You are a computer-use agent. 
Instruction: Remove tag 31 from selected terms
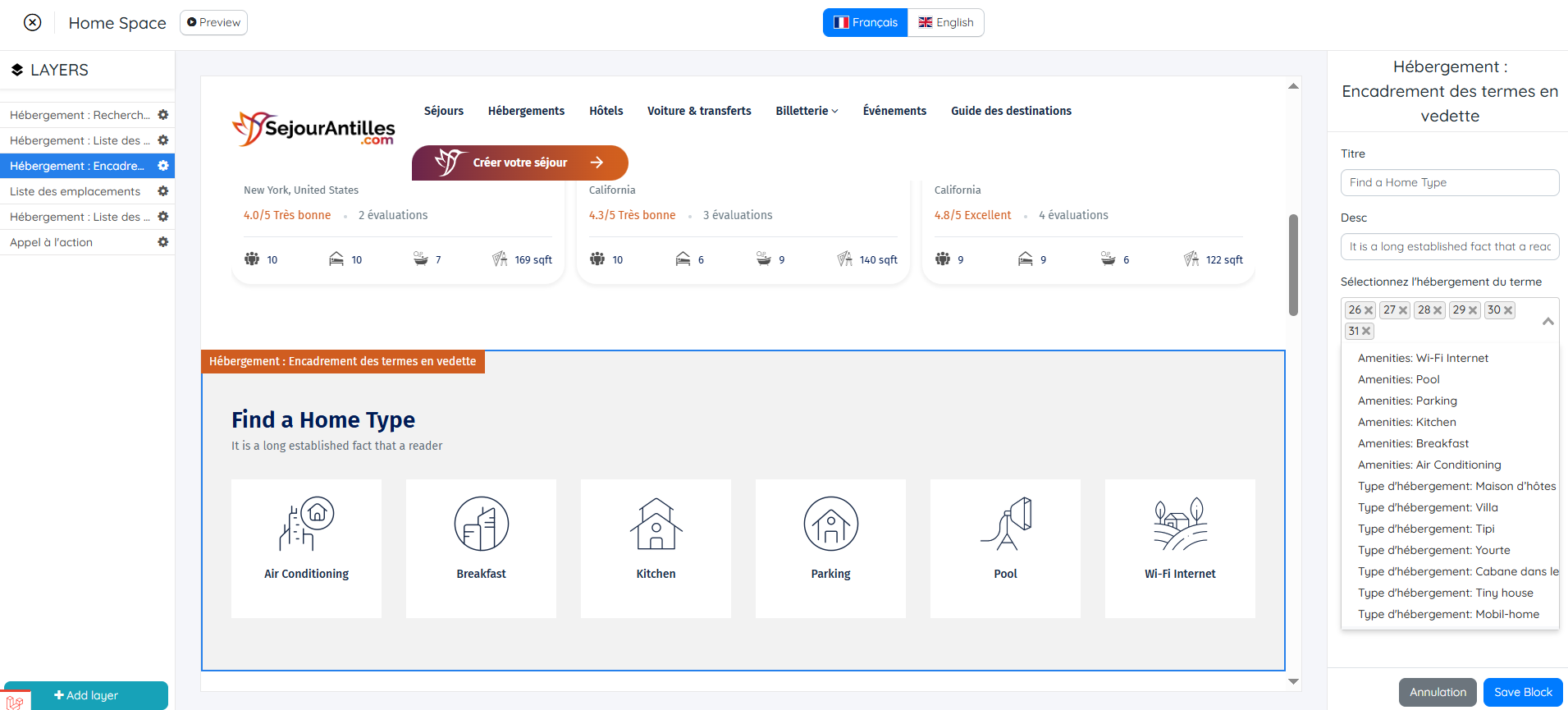coord(1366,332)
